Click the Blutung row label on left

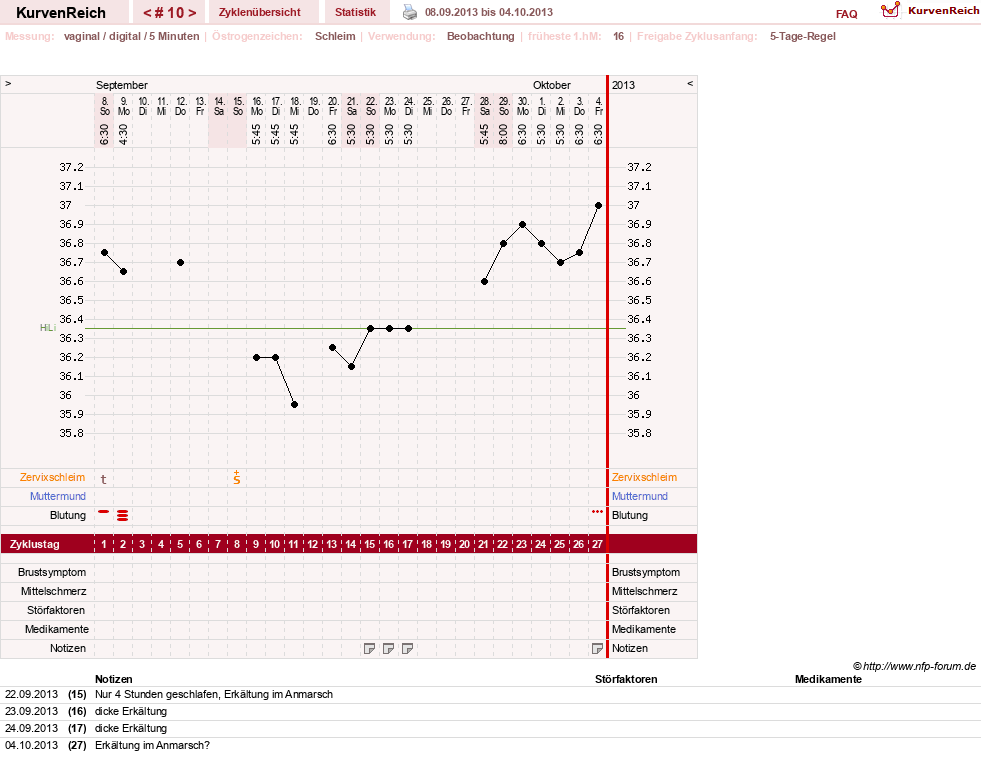[68, 515]
